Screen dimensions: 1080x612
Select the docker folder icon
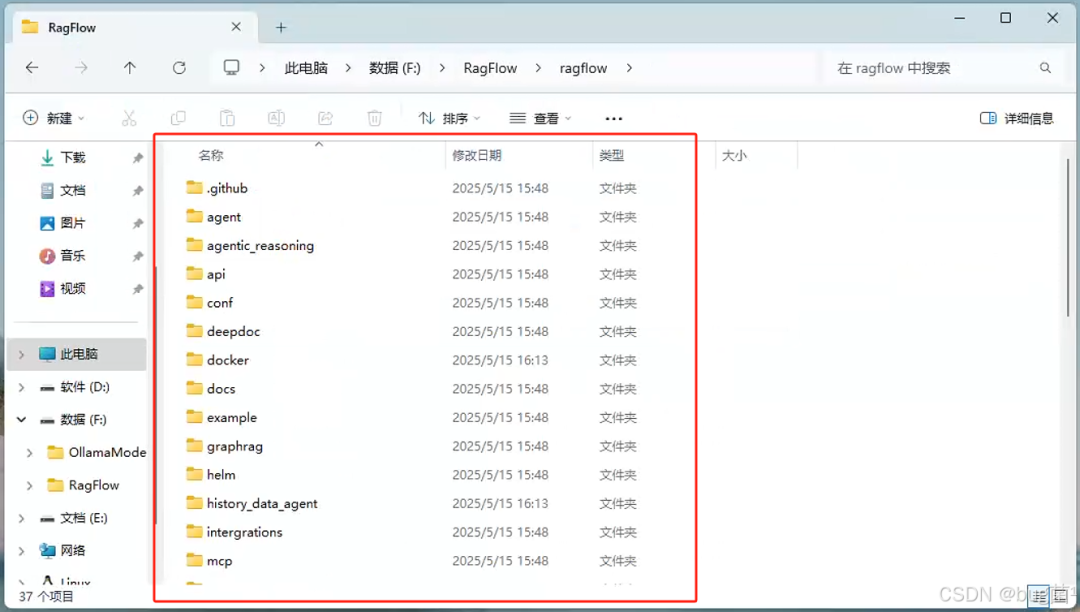click(x=195, y=359)
